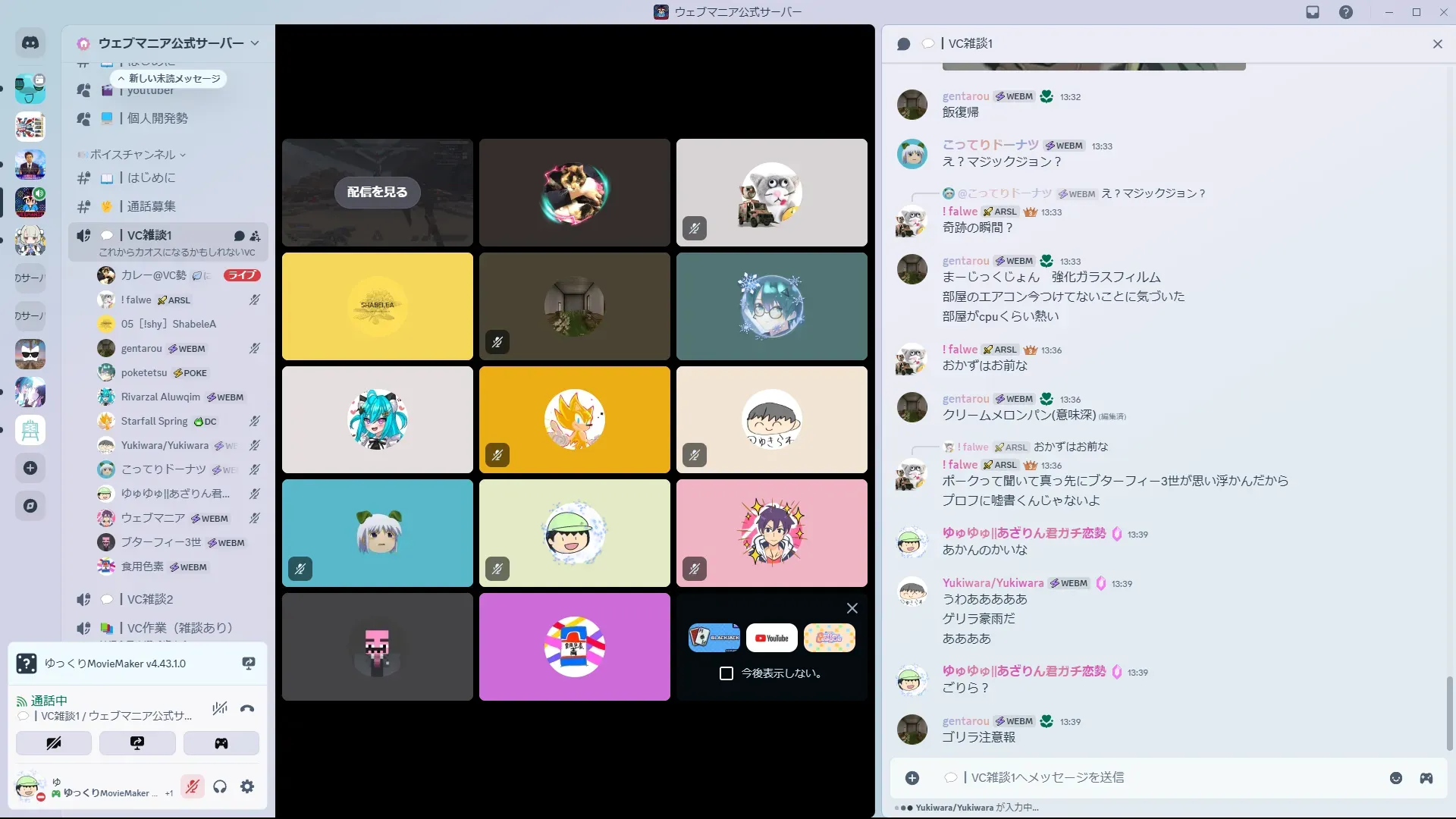1456x819 pixels.
Task: Open user settings gear icon
Action: 247,787
